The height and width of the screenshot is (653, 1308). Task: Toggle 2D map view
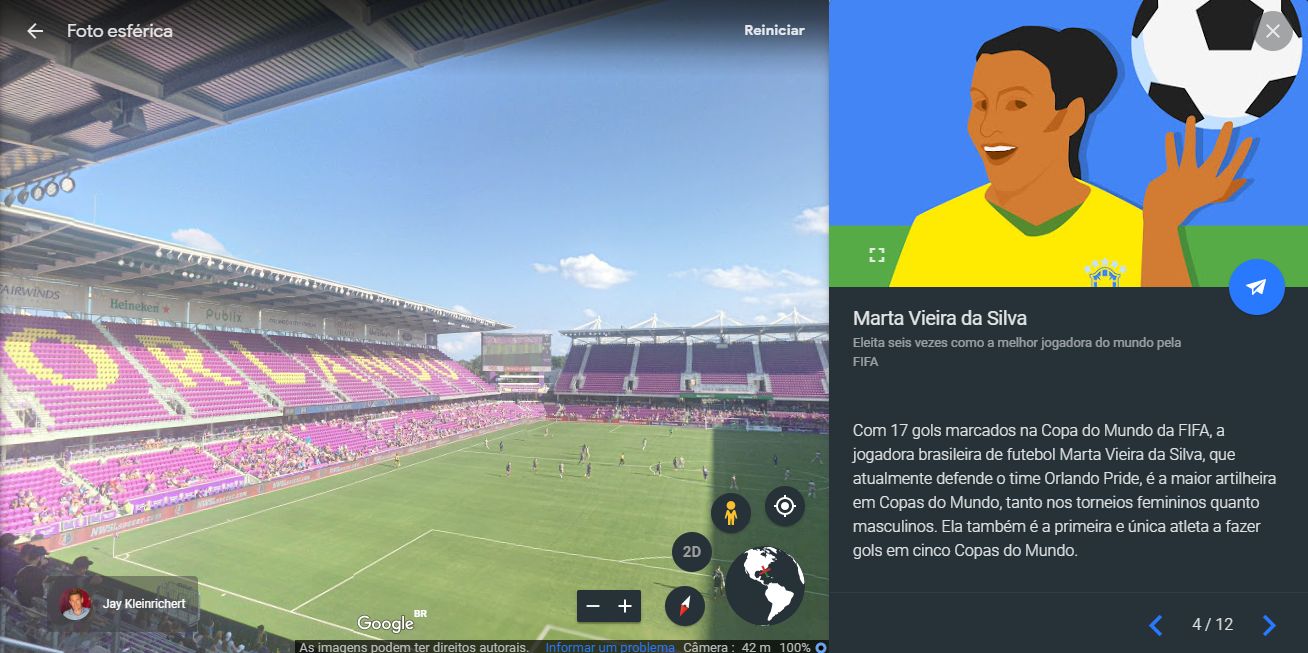(x=691, y=552)
